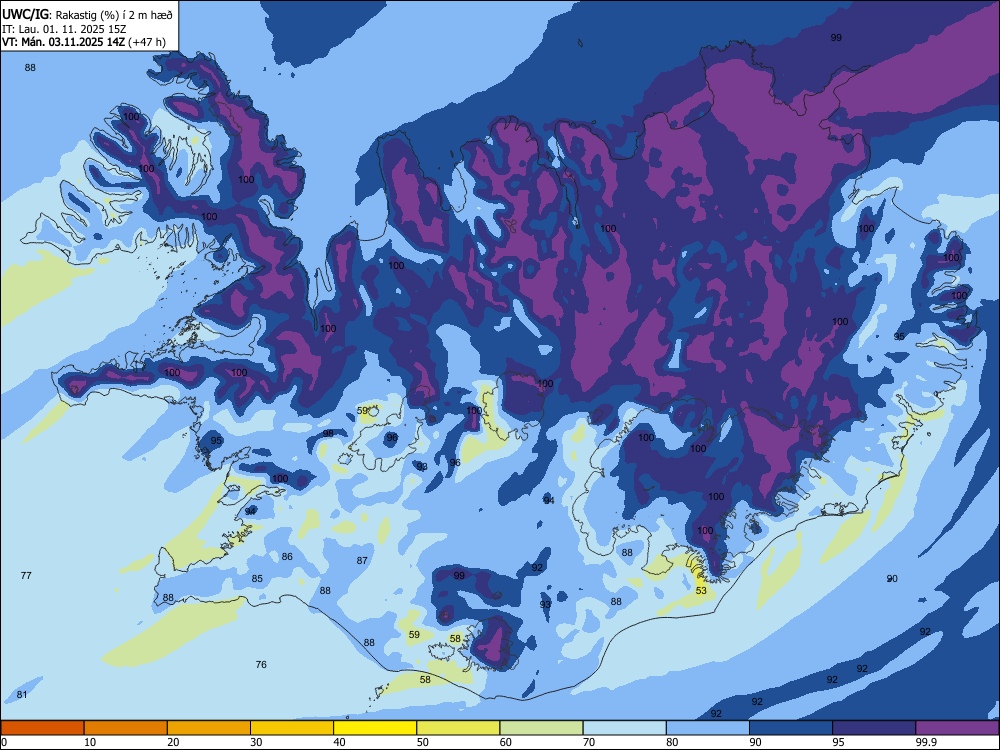Click the '81' humidity value on the map

[22, 695]
